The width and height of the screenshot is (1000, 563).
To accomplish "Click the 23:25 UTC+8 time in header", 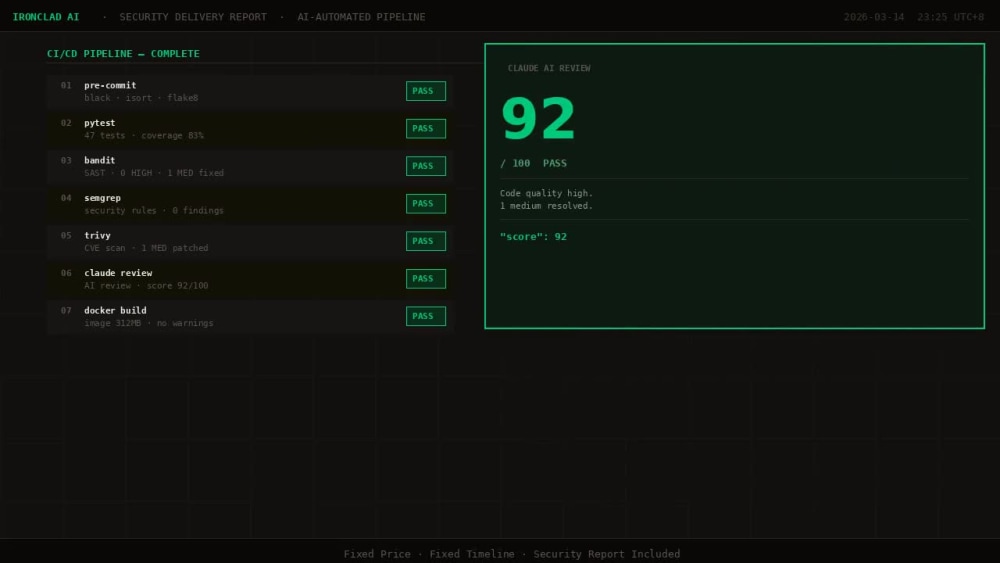I will coord(950,17).
